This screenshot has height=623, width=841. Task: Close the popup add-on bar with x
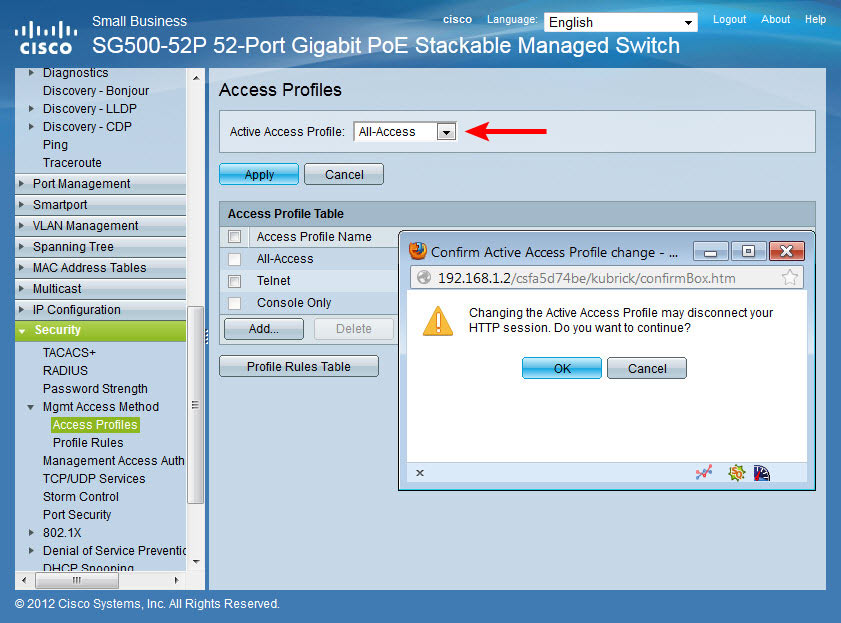click(420, 472)
